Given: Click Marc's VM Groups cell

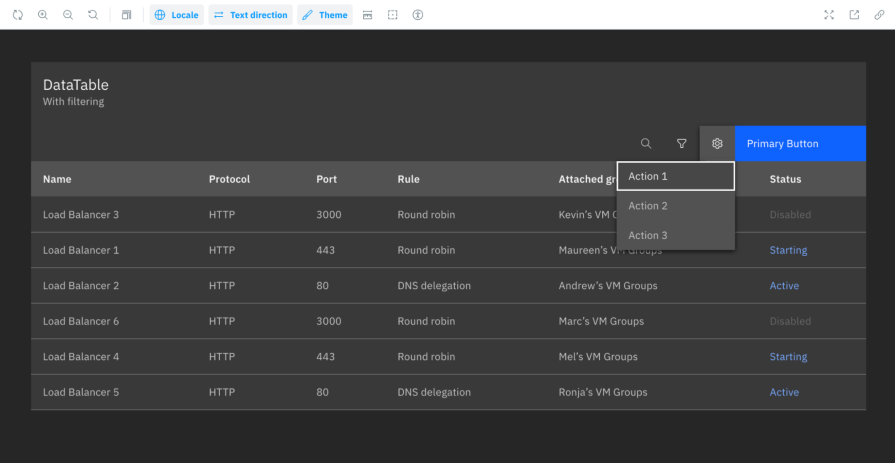Looking at the screenshot, I should click(x=601, y=321).
